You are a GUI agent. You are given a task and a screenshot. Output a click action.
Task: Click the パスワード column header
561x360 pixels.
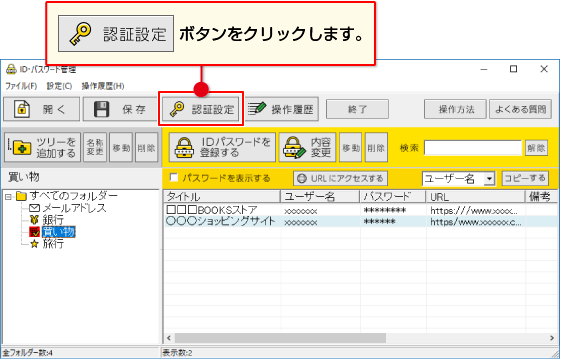tap(393, 196)
